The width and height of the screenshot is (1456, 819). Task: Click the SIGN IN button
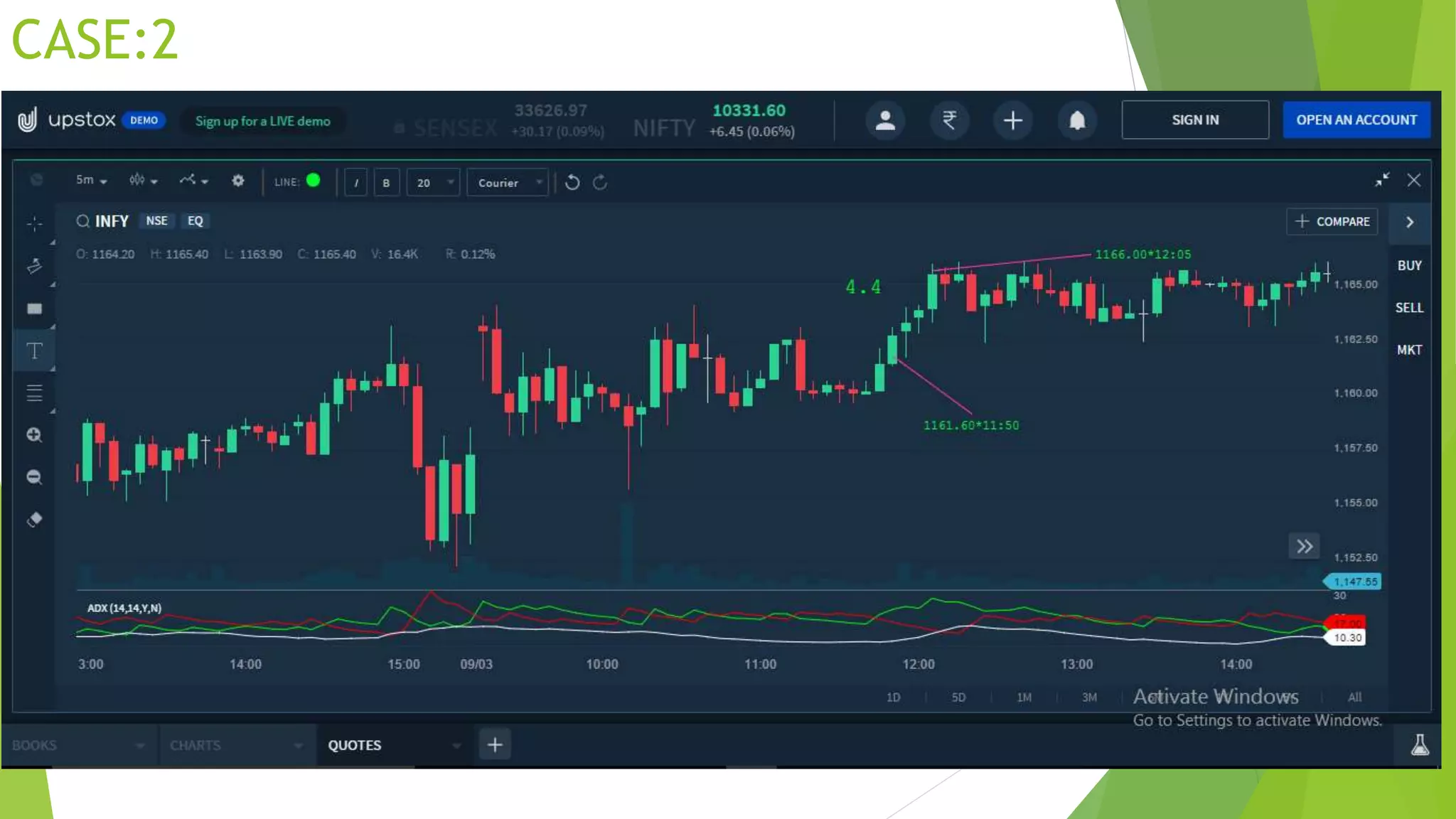(x=1194, y=120)
